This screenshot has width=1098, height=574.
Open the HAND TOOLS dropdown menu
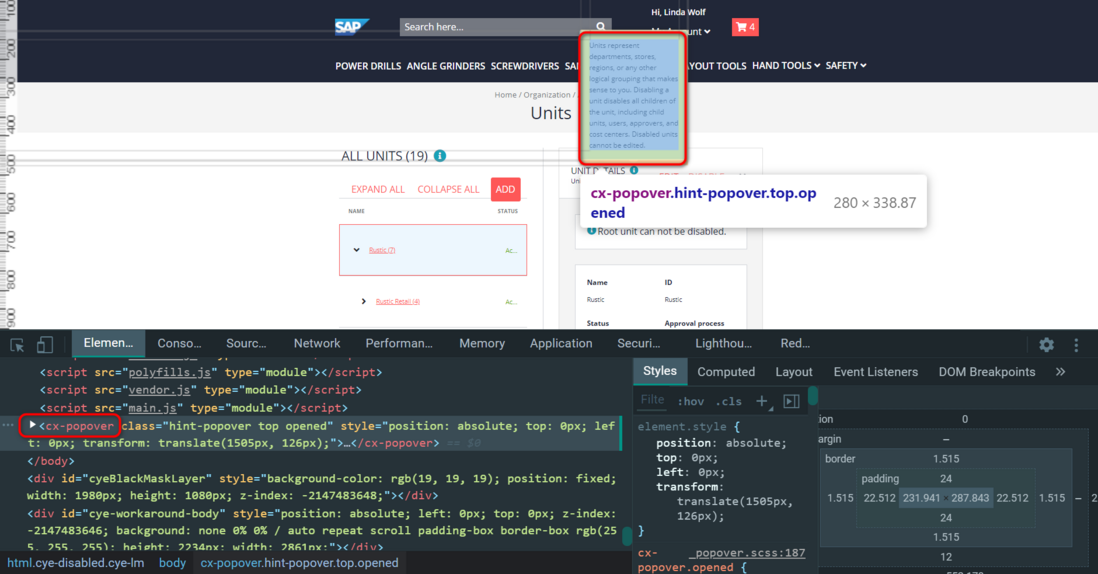click(786, 65)
